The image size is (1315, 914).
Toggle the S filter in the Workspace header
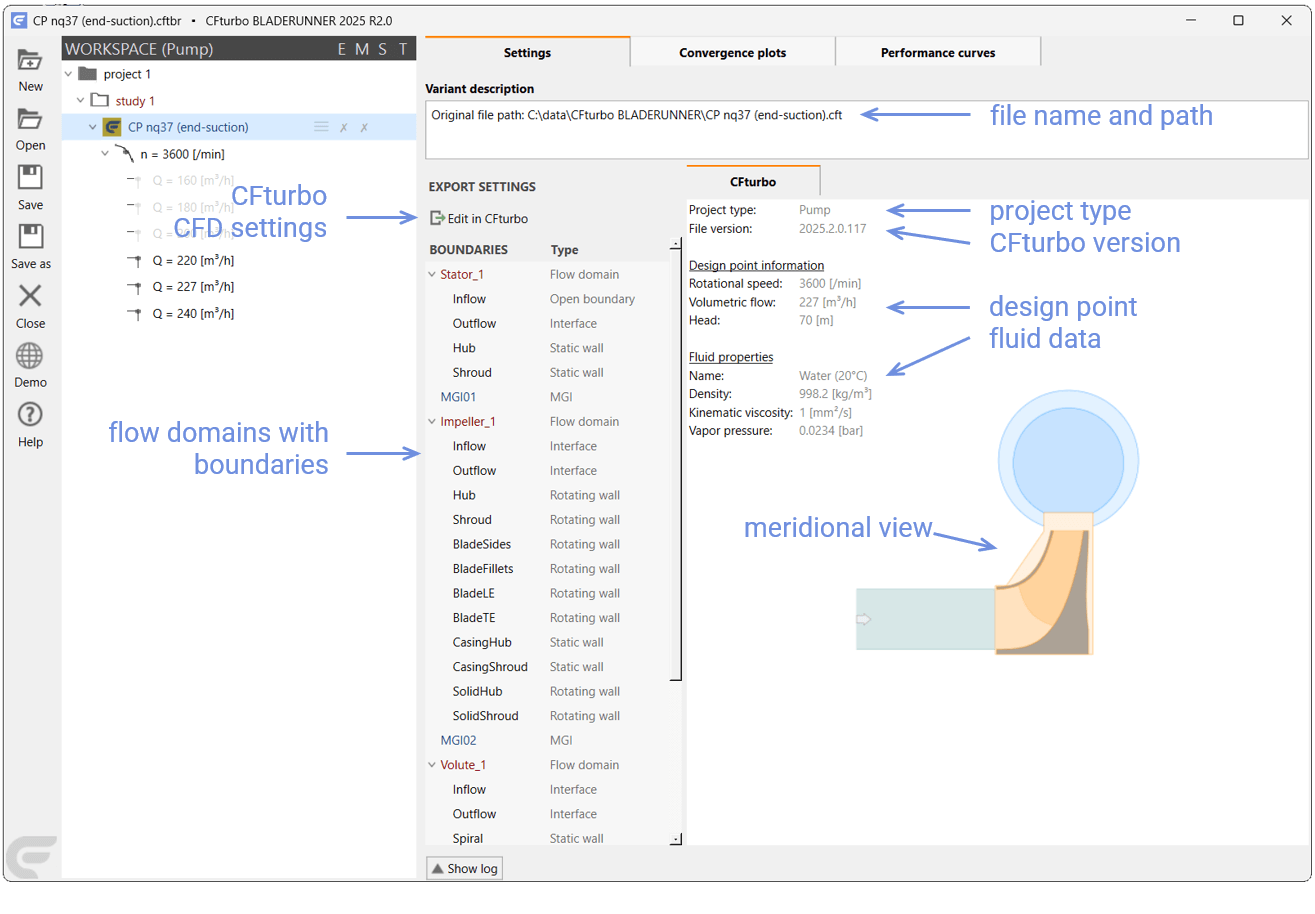[x=382, y=49]
